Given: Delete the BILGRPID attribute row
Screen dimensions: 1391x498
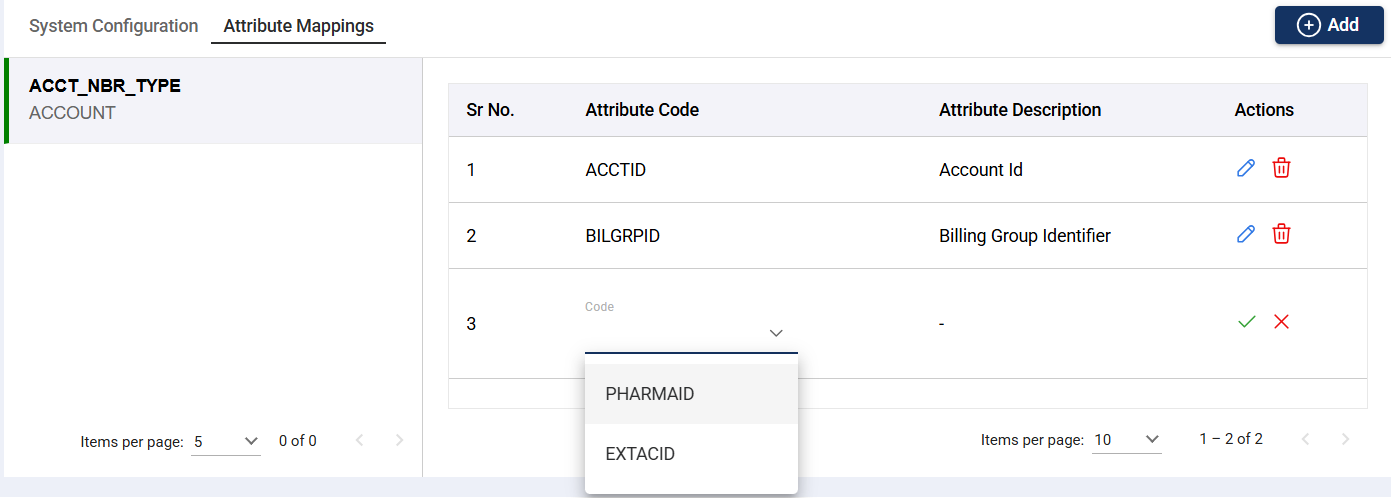Looking at the screenshot, I should point(1281,235).
